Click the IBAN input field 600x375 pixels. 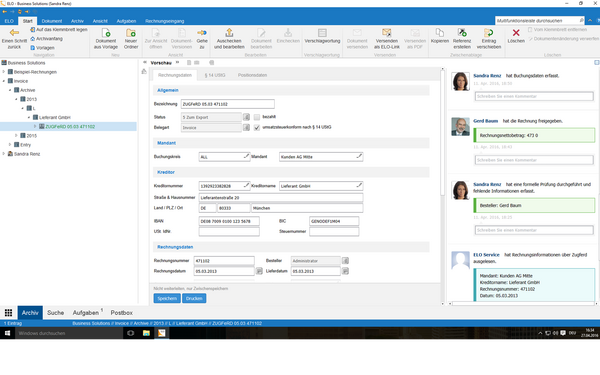point(229,221)
